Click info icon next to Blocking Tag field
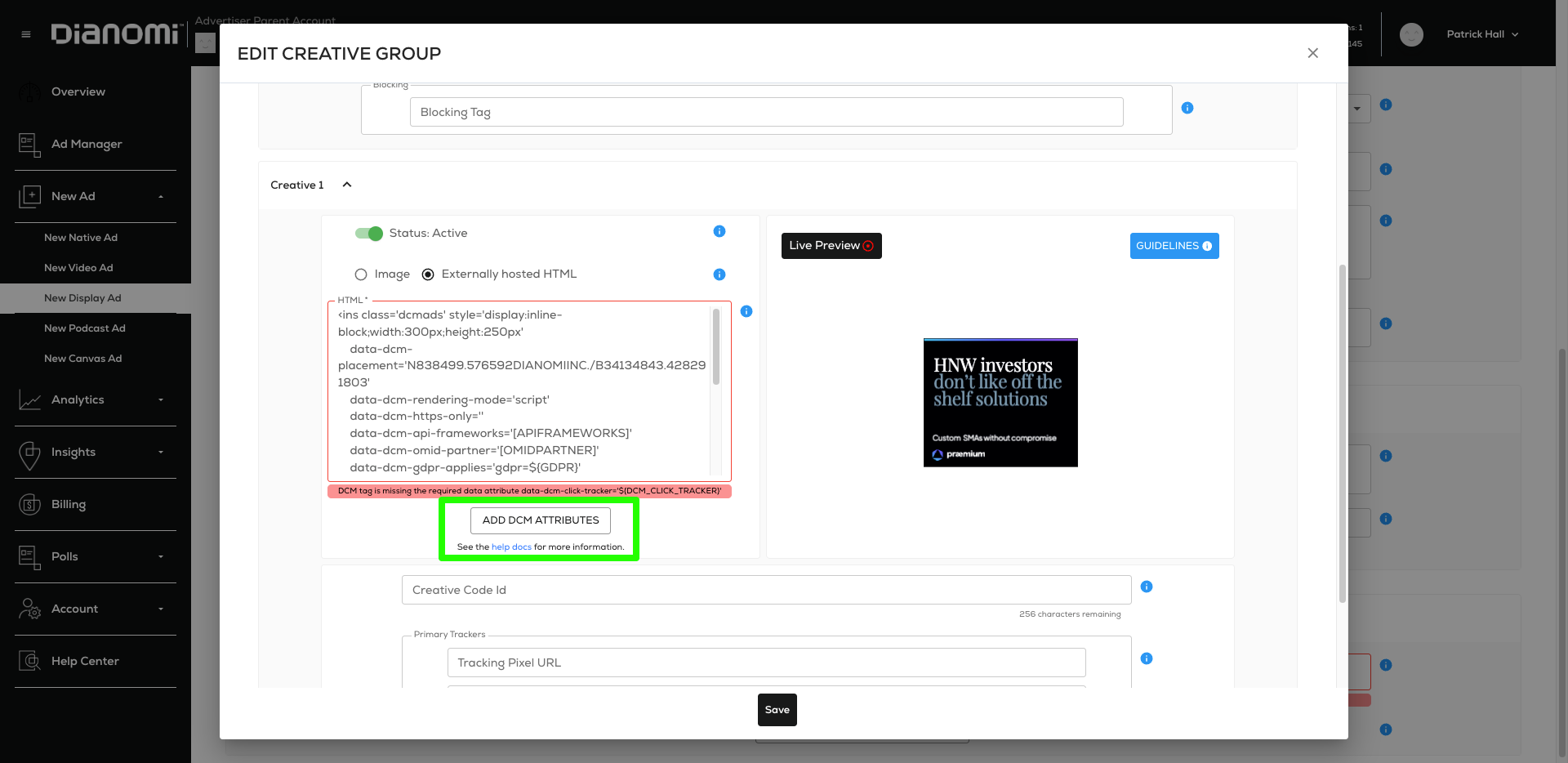 tap(1187, 108)
